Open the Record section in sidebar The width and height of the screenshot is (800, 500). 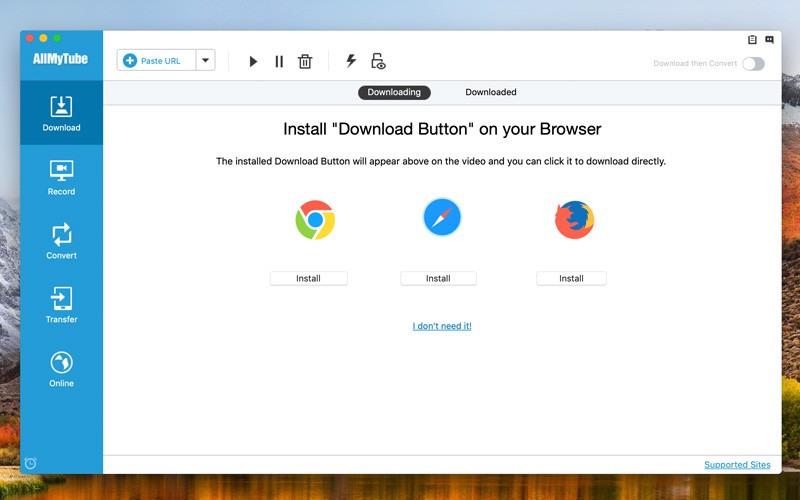point(61,177)
